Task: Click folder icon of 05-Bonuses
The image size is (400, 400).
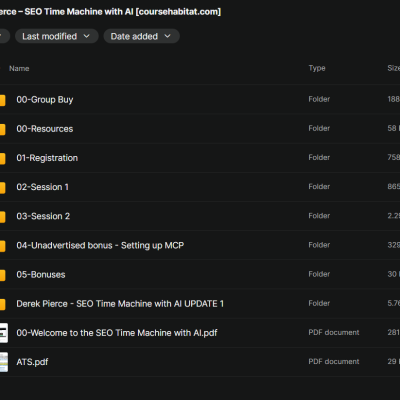Action: [x=2, y=275]
